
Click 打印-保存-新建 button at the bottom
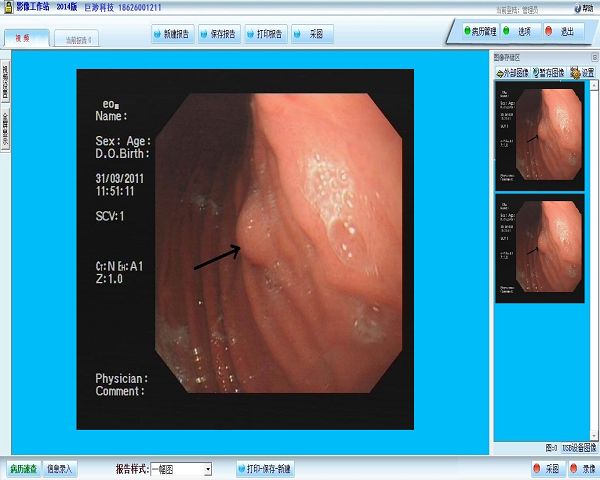(264, 468)
